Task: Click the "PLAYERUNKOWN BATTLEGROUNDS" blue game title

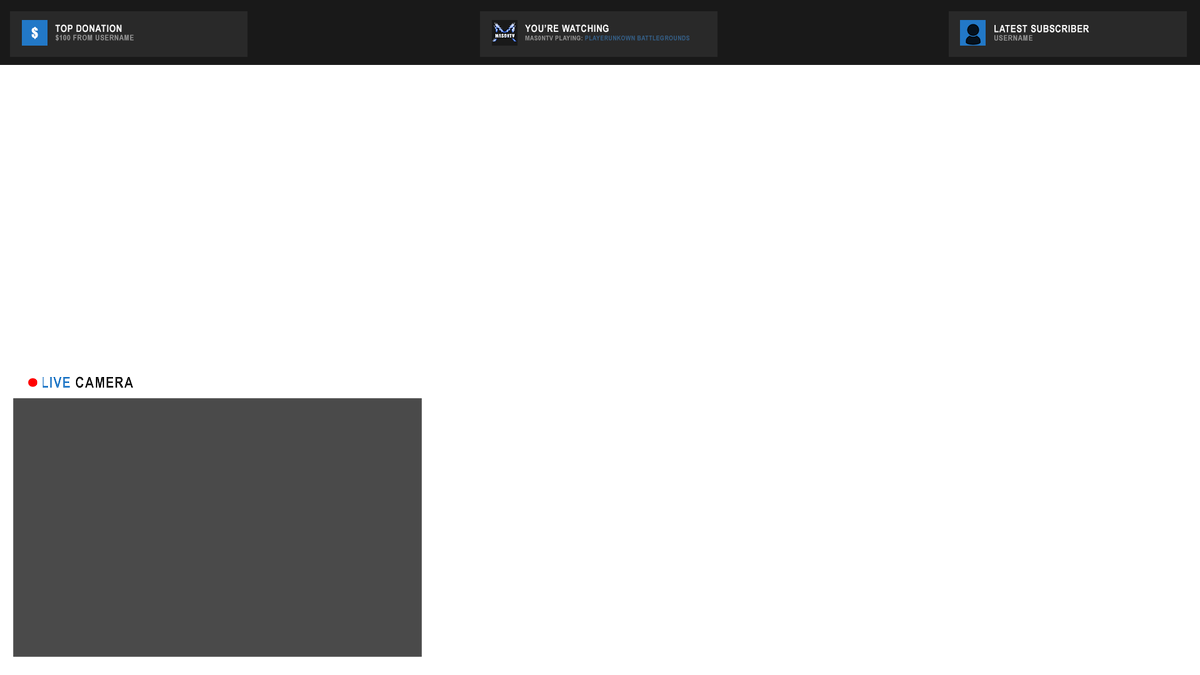Action: [x=637, y=39]
